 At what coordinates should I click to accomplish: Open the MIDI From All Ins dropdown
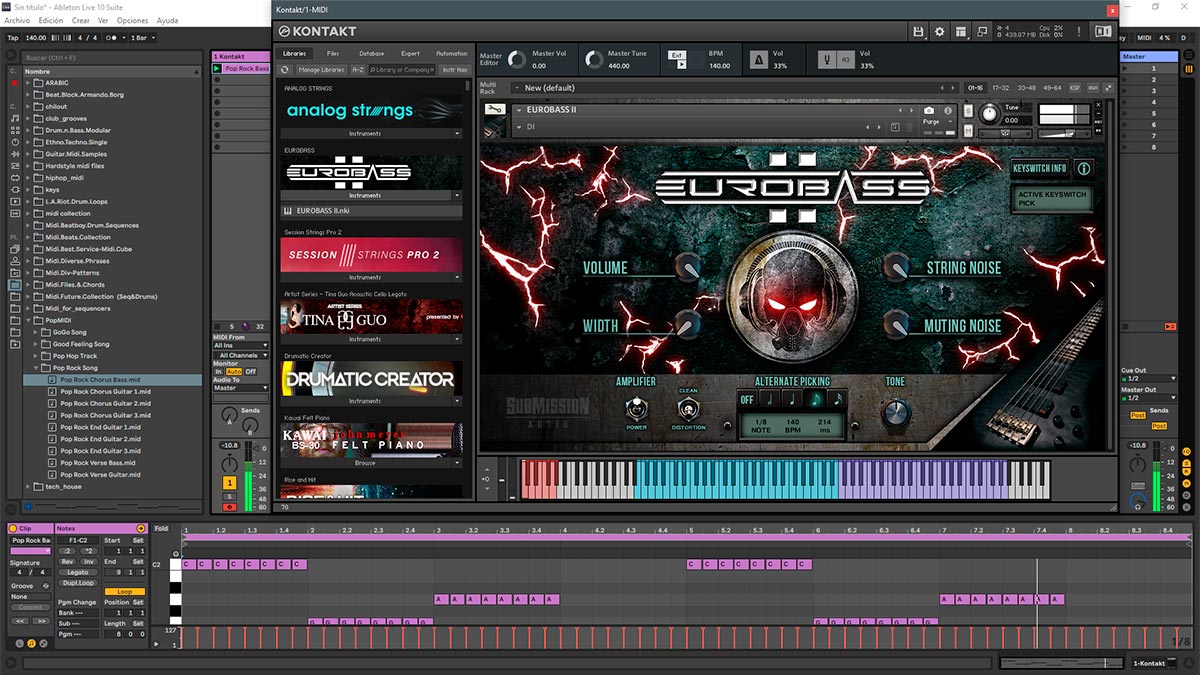241,346
